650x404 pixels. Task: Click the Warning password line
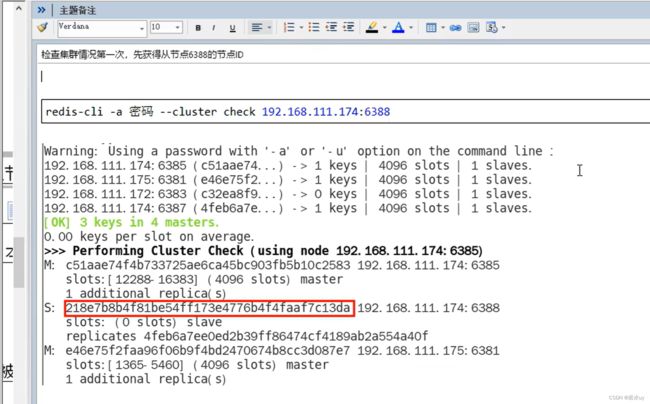coord(298,151)
